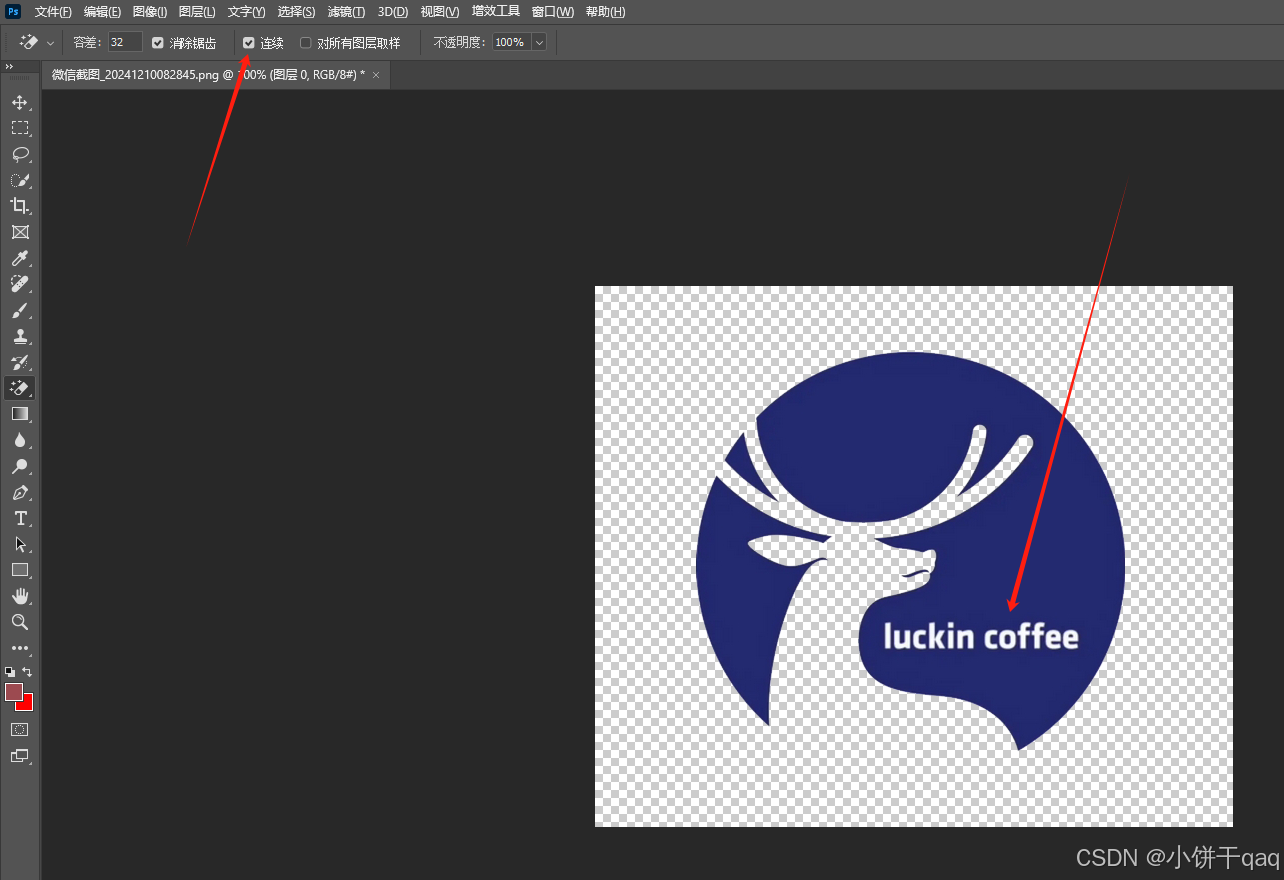Toggle the 消除锯齿 anti-alias checkbox
Image resolution: width=1284 pixels, height=880 pixels.
[x=157, y=43]
